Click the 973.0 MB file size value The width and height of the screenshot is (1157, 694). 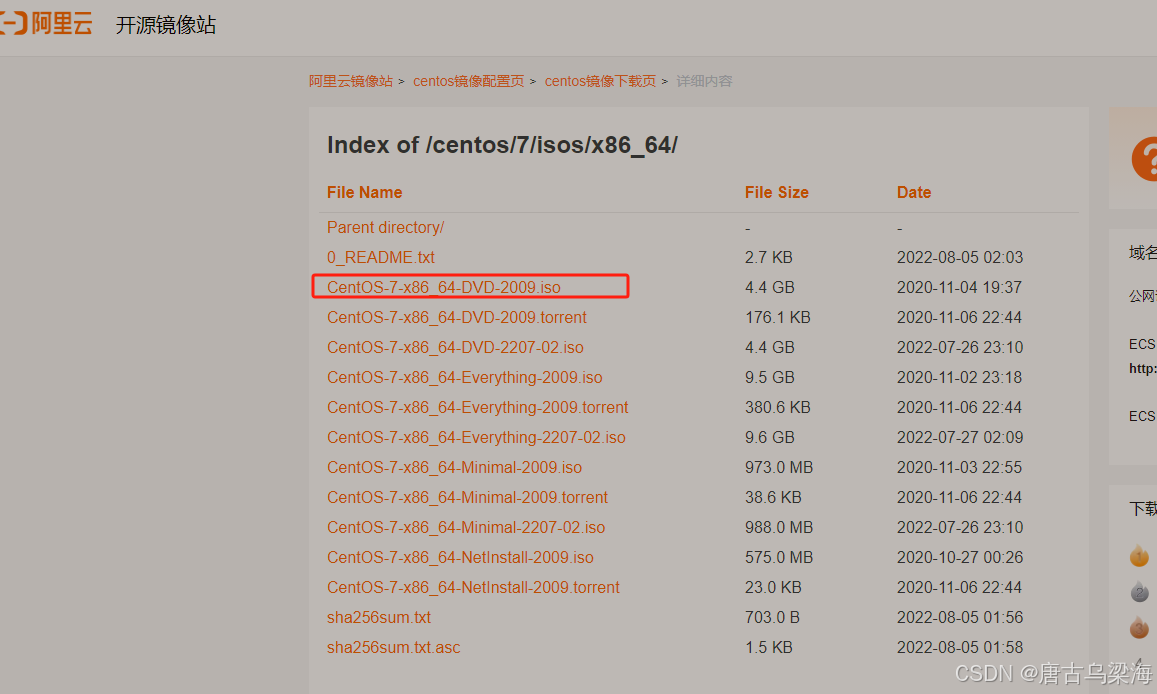tap(778, 468)
